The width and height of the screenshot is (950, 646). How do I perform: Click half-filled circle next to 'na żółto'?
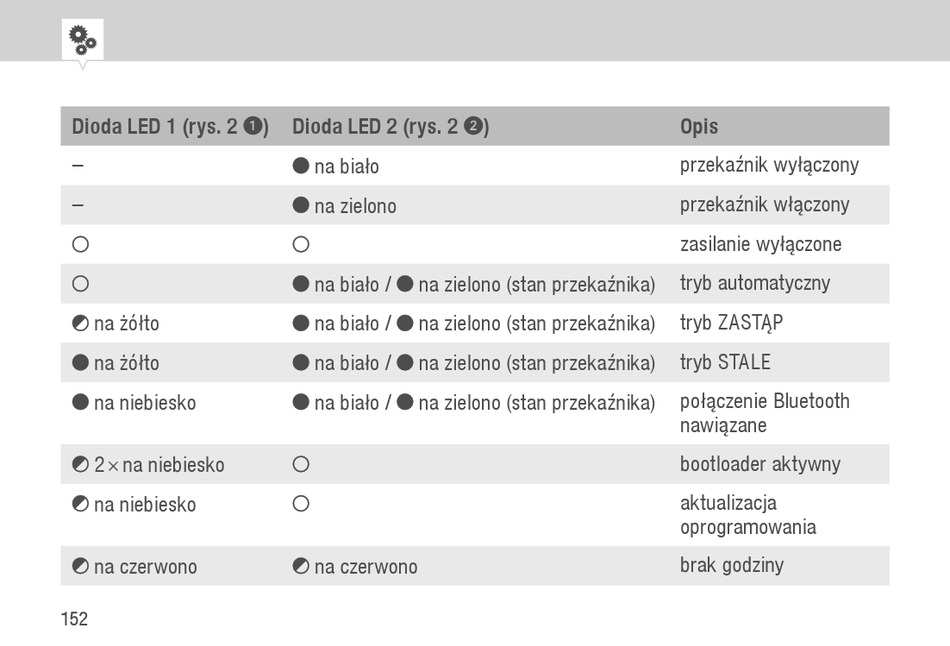pyautogui.click(x=80, y=323)
